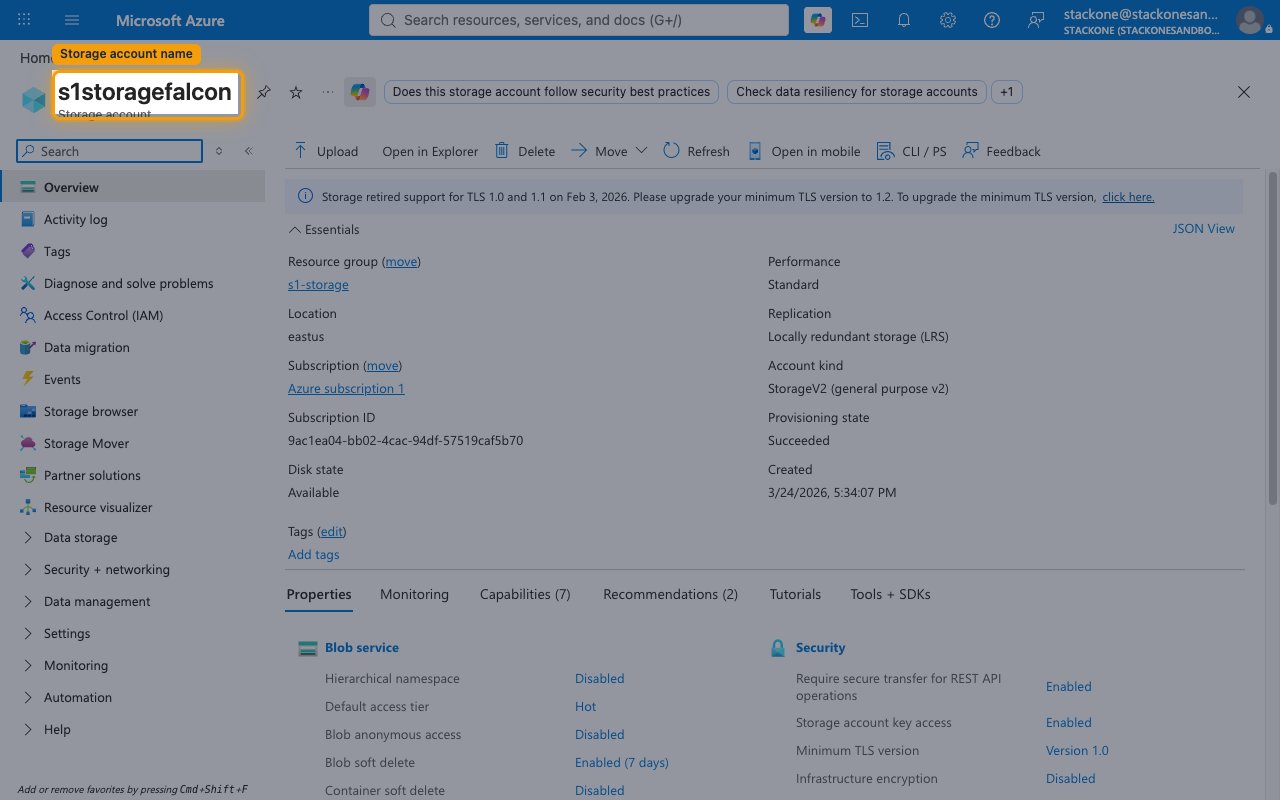Screen dimensions: 1280x800
Task: Launch Copilot from the top bar
Action: pyautogui.click(x=818, y=20)
